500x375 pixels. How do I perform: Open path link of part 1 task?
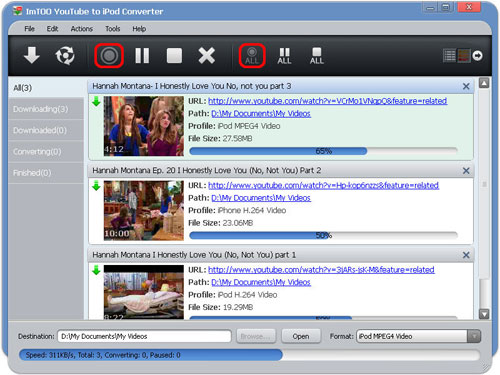pyautogui.click(x=261, y=282)
